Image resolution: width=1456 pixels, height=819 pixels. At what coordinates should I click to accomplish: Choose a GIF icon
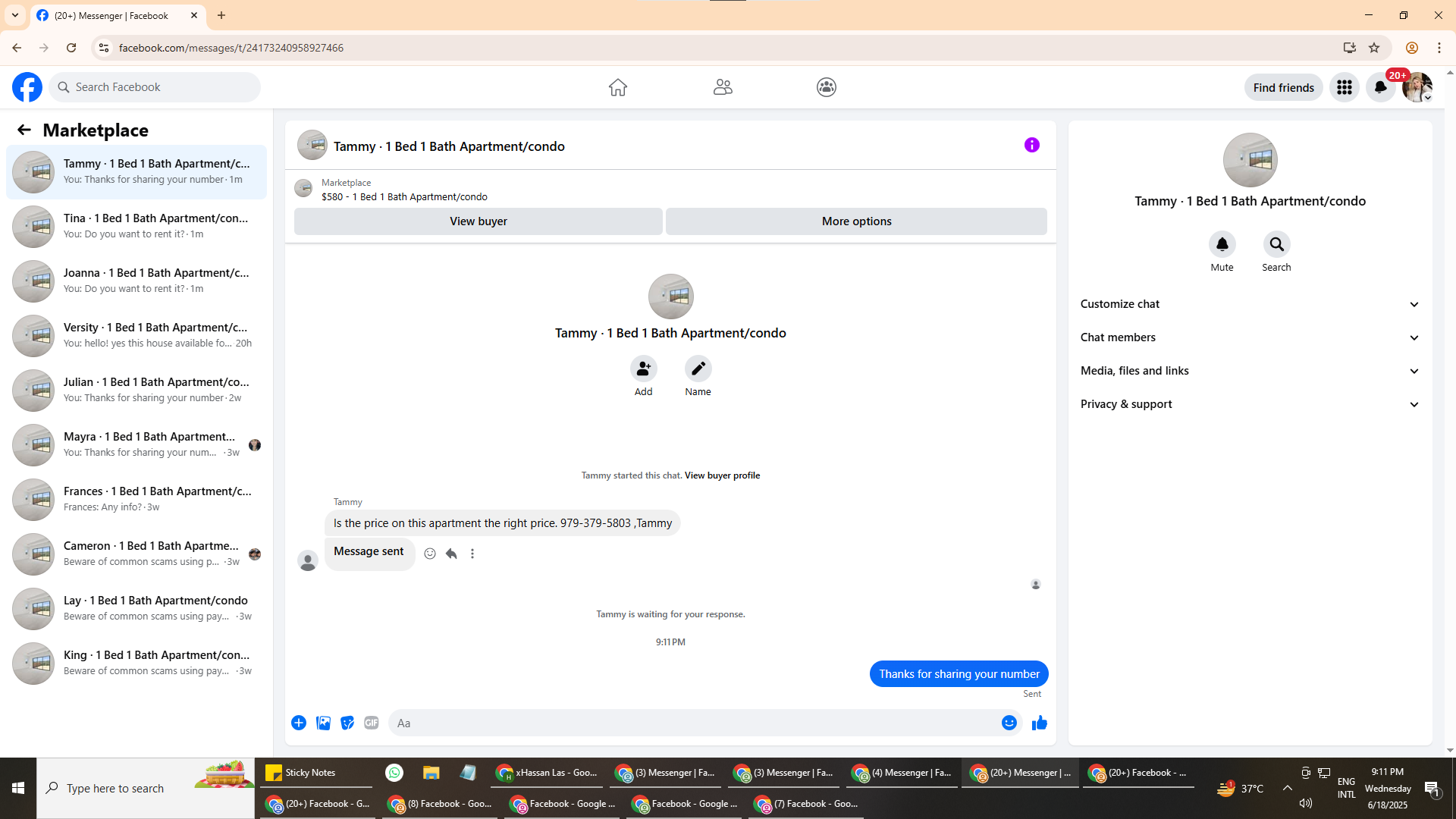pos(372,723)
